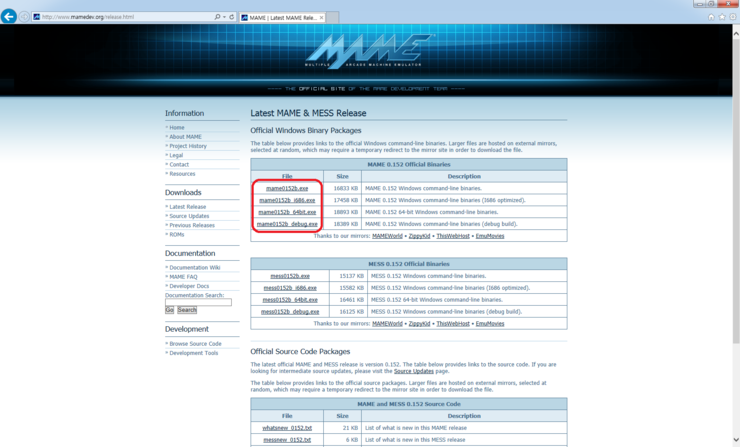The width and height of the screenshot is (740, 447).
Task: Open the Development Tools link
Action: (x=193, y=353)
